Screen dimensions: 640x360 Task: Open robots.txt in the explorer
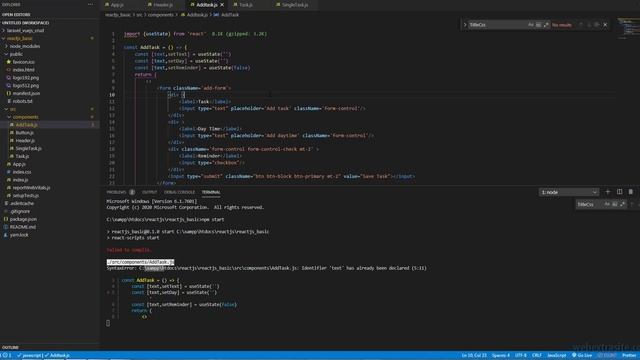click(x=22, y=101)
